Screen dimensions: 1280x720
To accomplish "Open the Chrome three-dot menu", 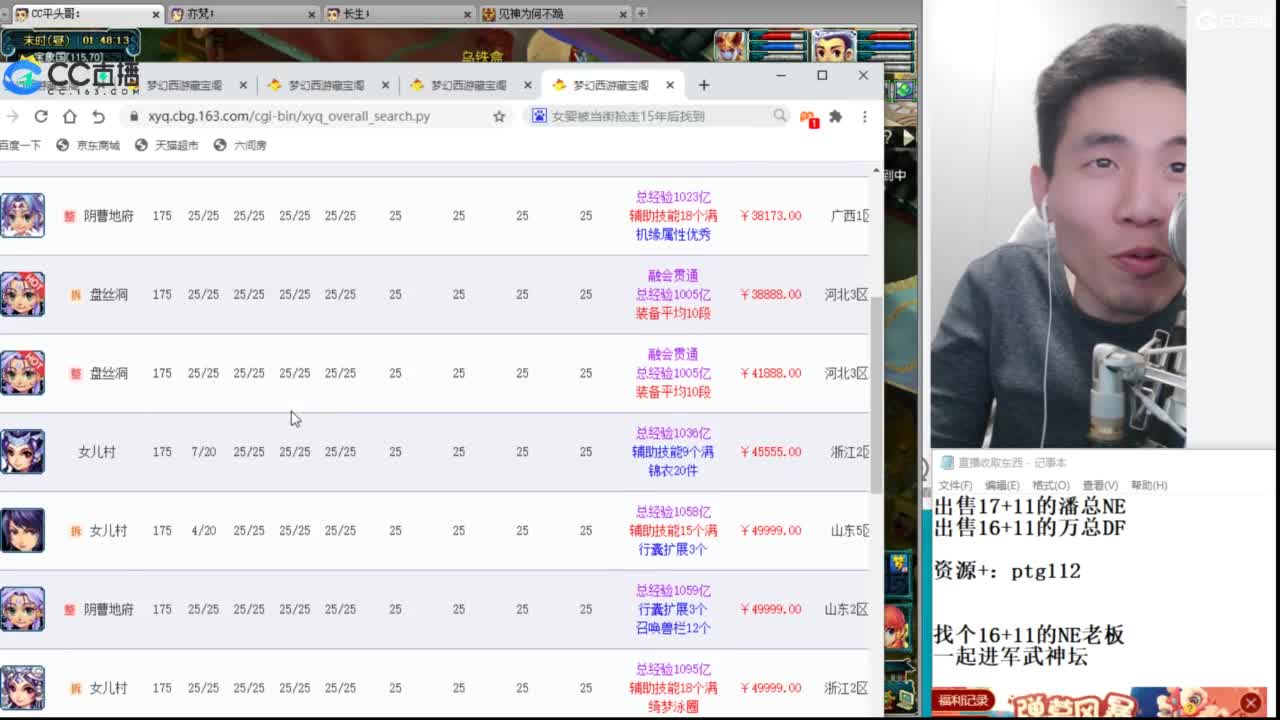I will tap(864, 117).
